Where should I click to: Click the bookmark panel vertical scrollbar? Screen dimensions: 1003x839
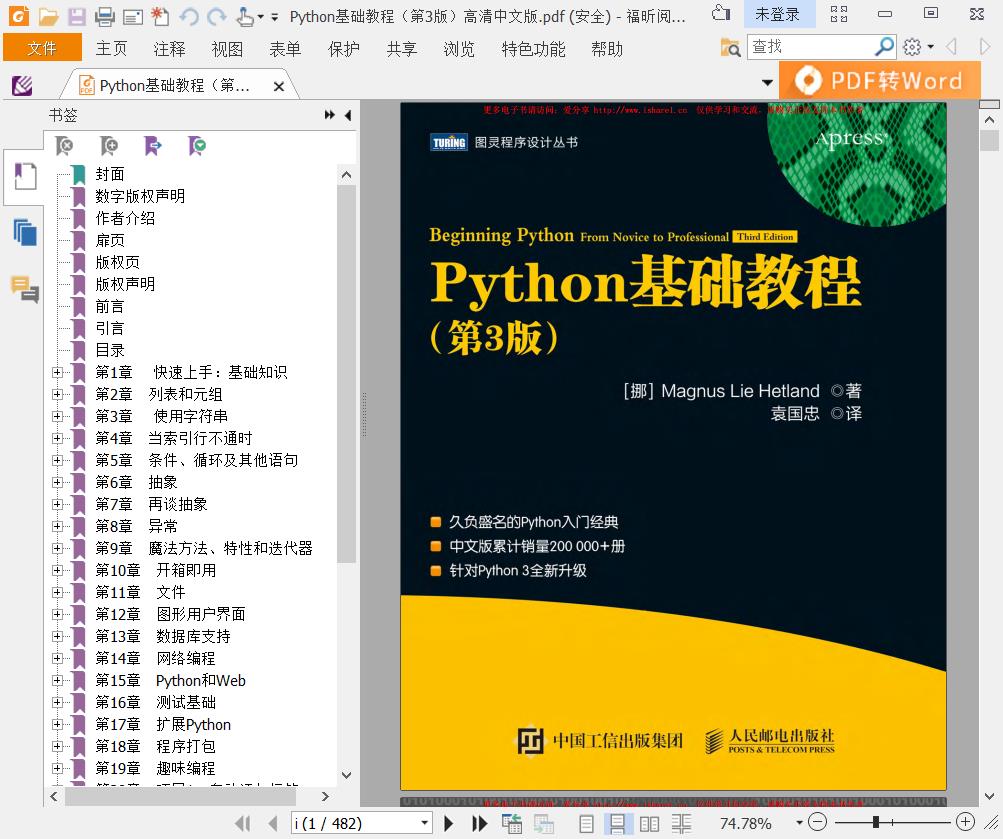[346, 375]
